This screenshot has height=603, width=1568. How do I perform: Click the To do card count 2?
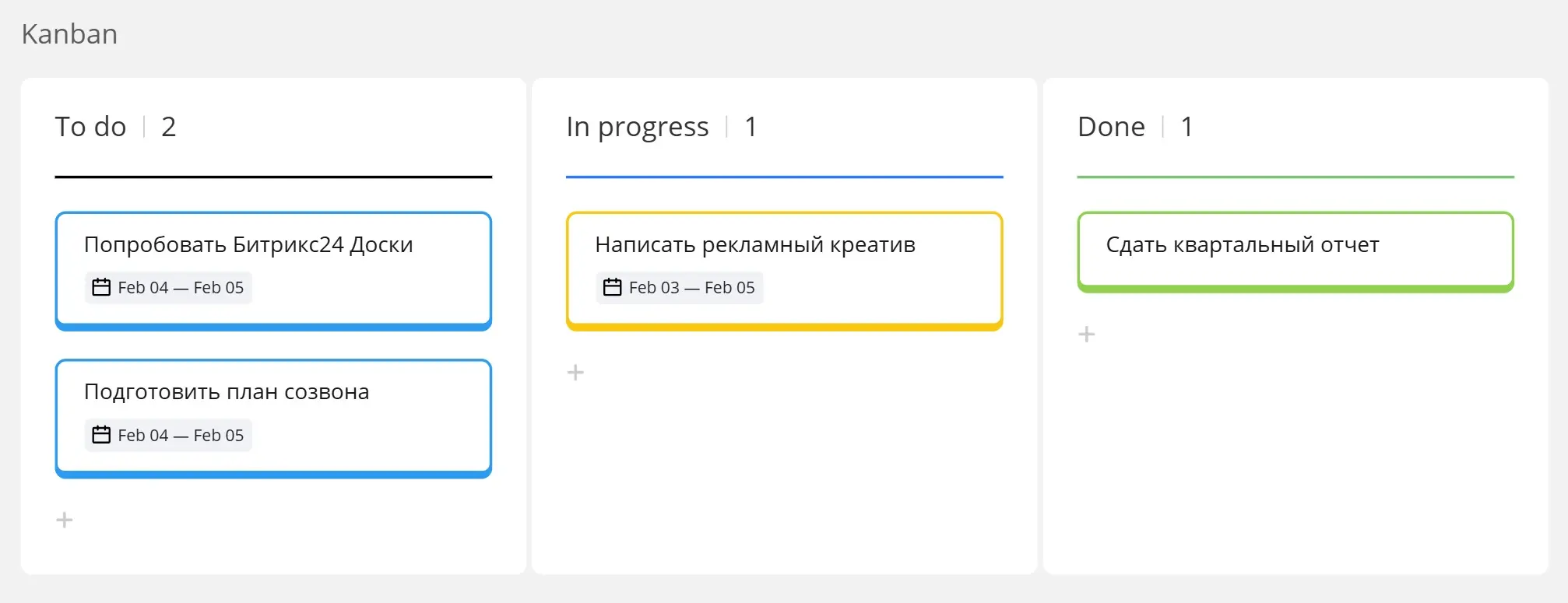point(169,127)
